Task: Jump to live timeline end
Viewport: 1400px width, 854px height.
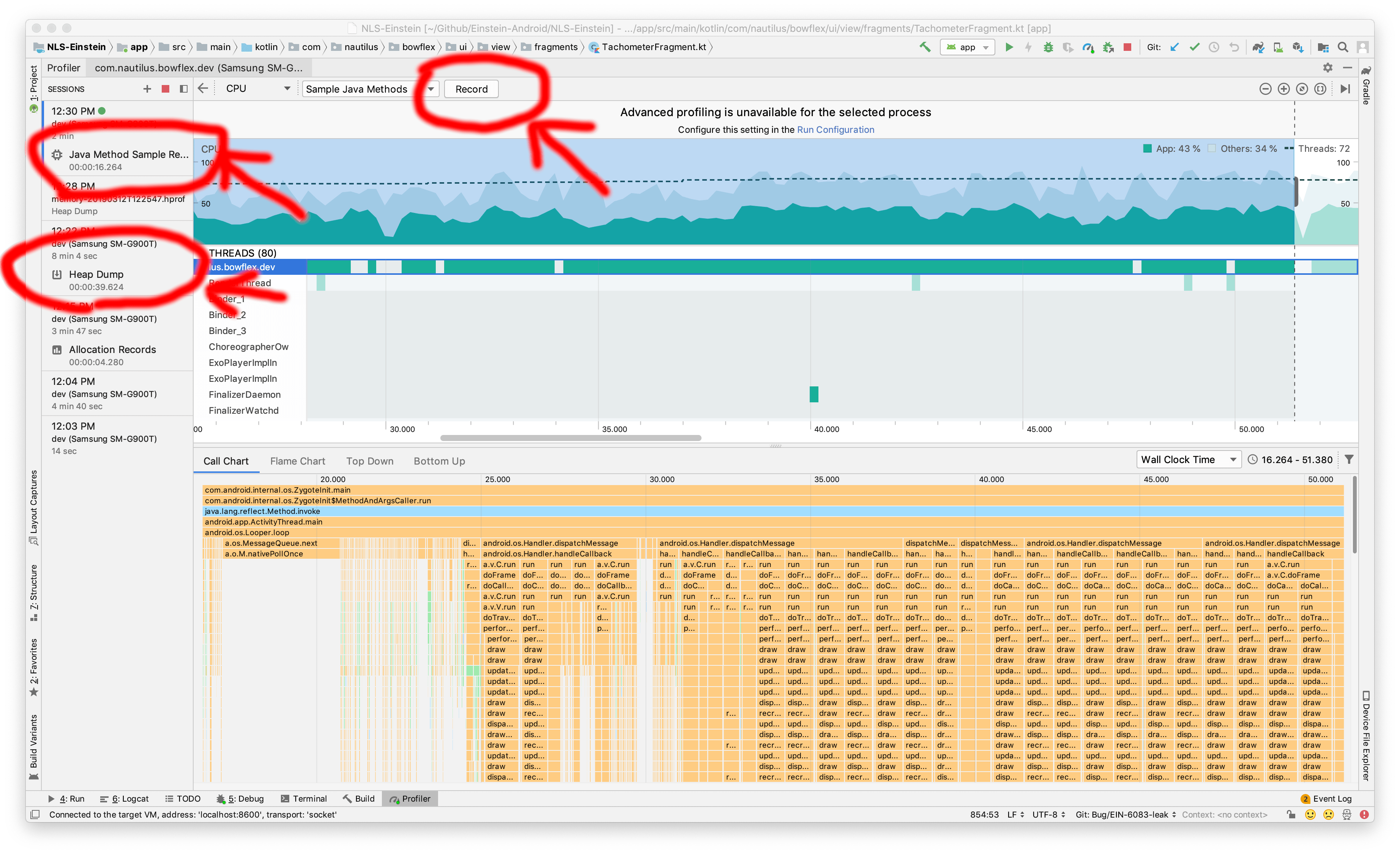Action: pyautogui.click(x=1345, y=89)
